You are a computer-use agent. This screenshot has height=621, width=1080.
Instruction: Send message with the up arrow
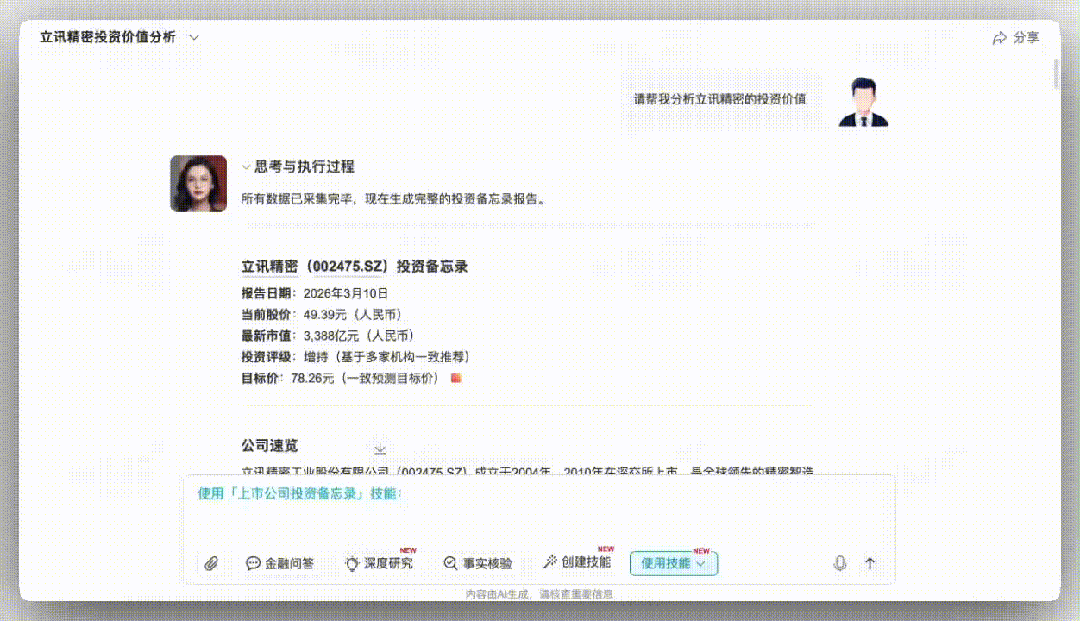tap(870, 563)
